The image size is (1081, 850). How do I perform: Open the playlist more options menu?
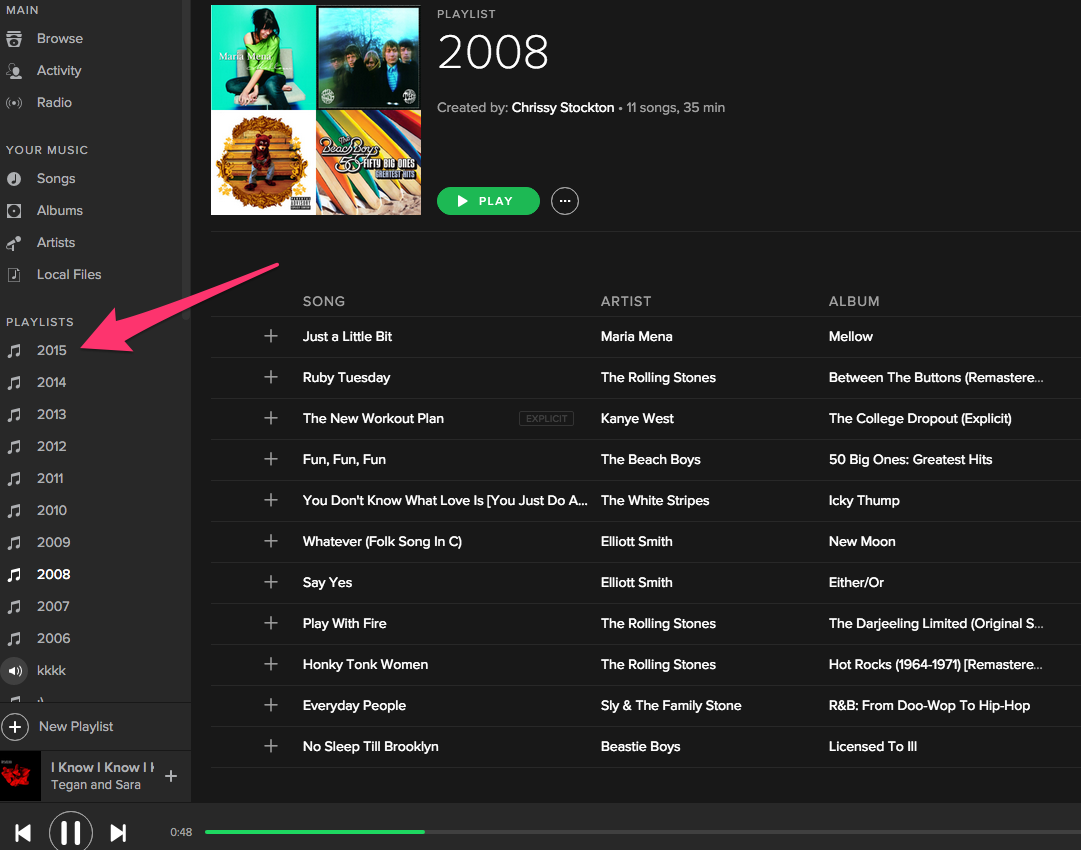click(x=565, y=201)
